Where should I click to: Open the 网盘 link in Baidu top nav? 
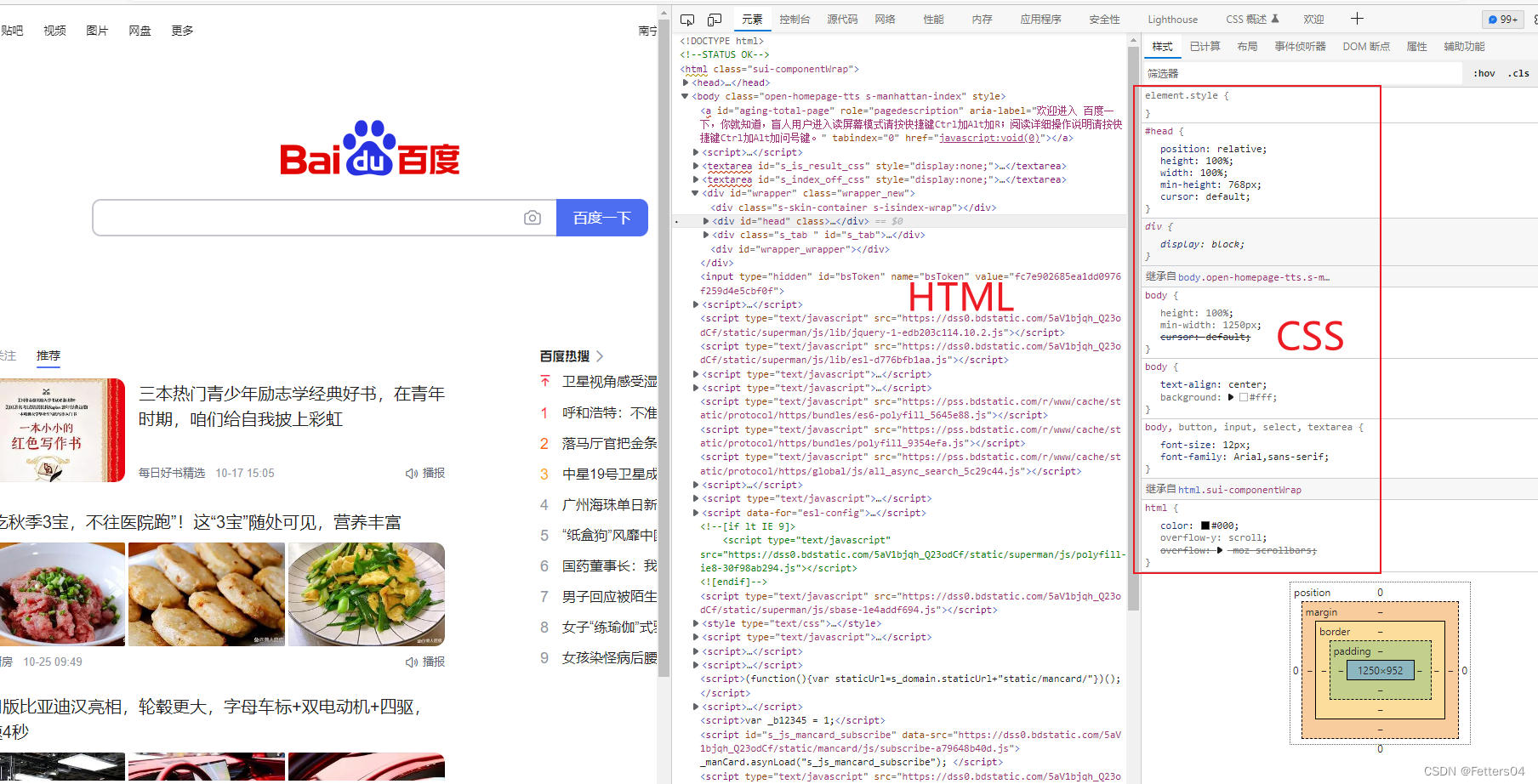pyautogui.click(x=140, y=31)
